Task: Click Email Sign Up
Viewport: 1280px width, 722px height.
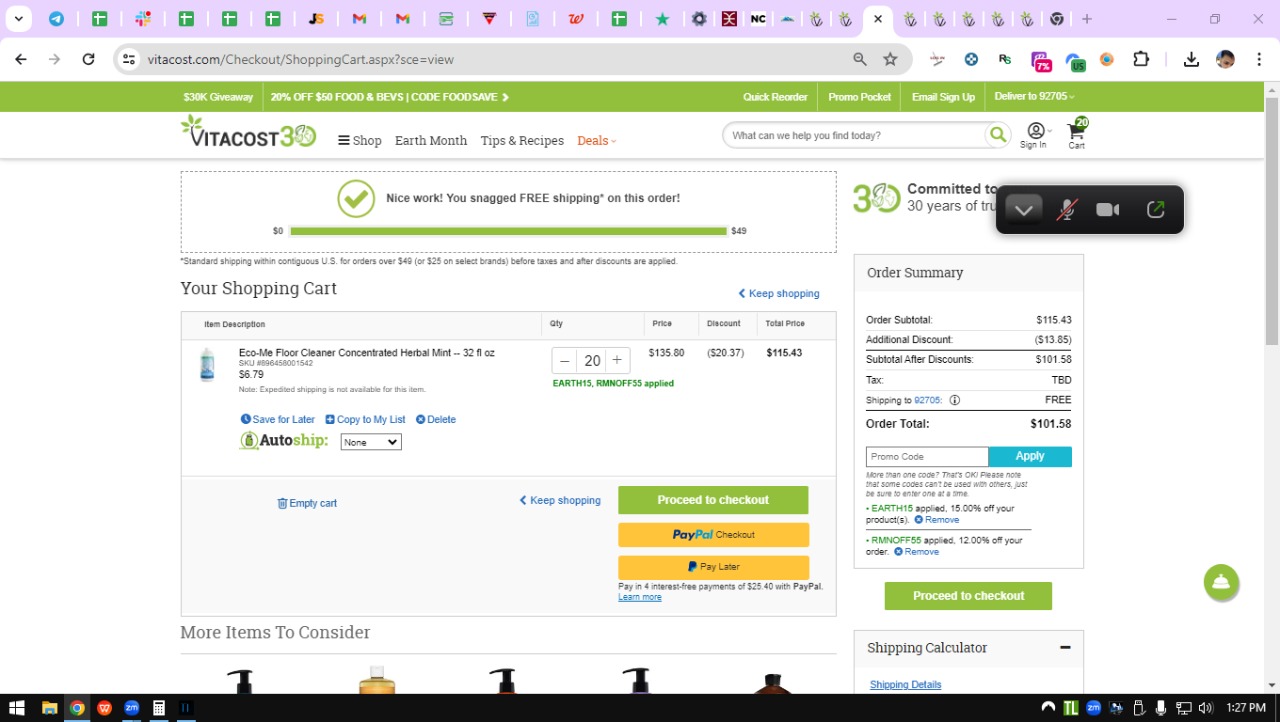Action: pyautogui.click(x=943, y=97)
